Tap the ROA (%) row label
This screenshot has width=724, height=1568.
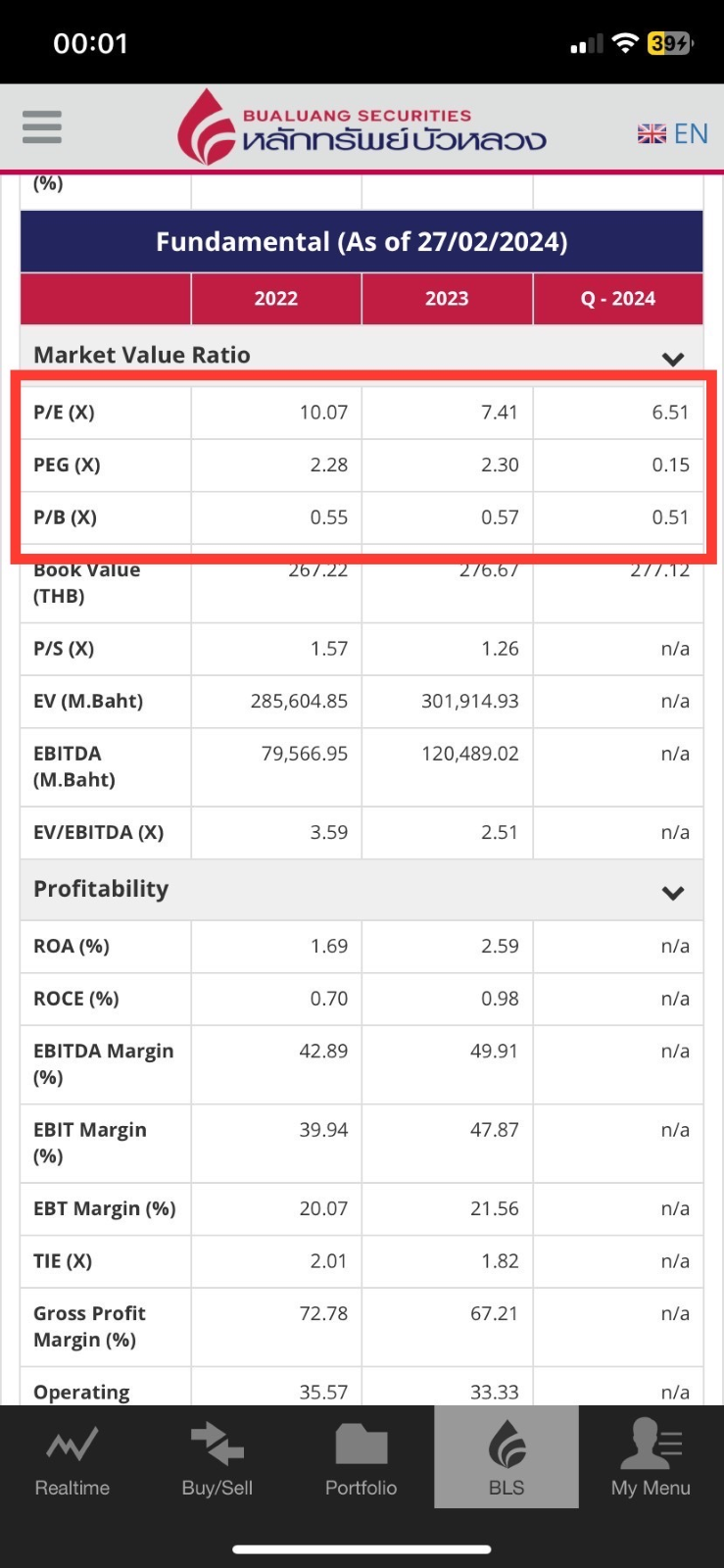(72, 947)
